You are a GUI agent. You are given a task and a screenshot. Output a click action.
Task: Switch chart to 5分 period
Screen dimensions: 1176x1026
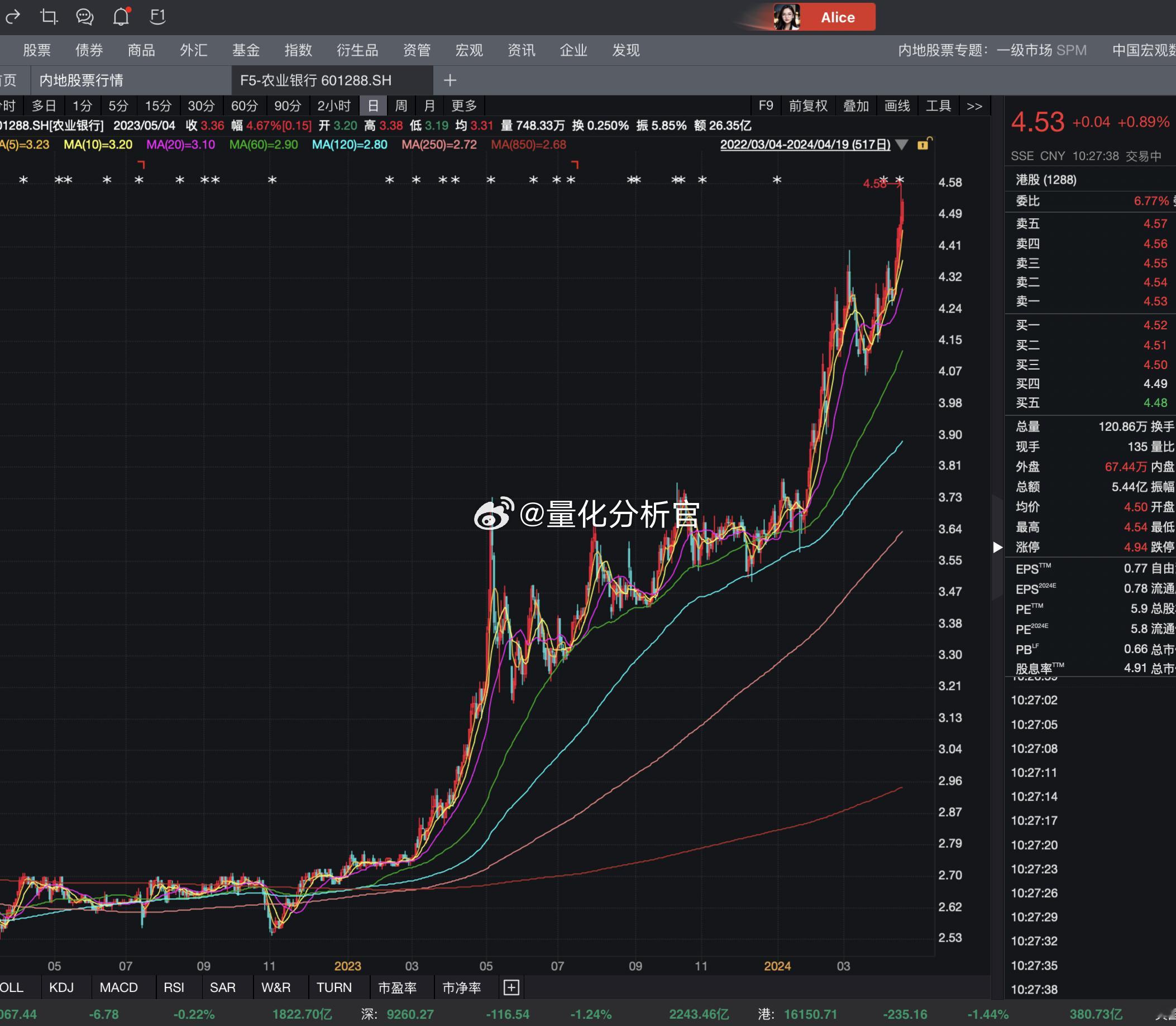[118, 106]
